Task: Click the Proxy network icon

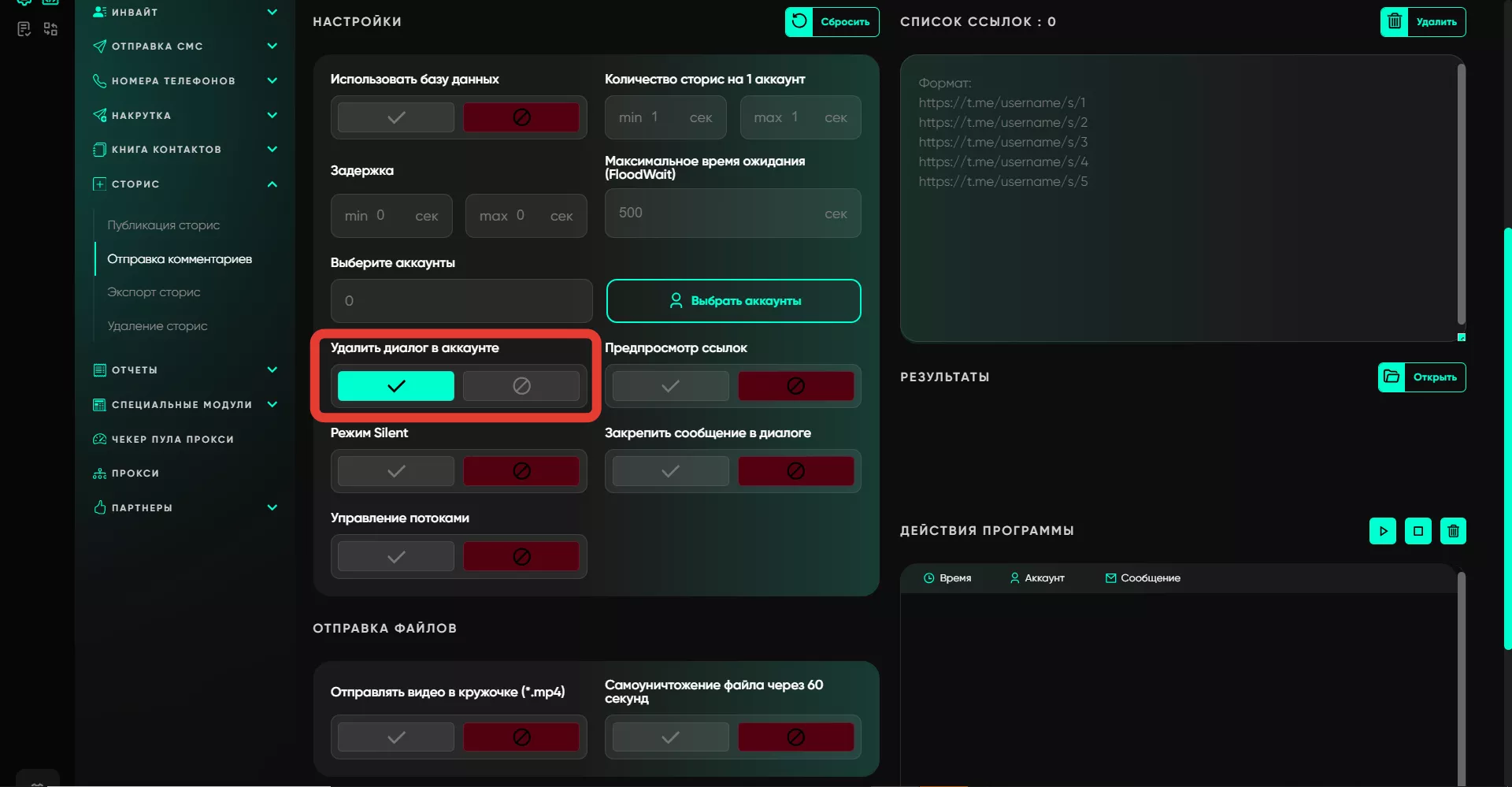Action: pyautogui.click(x=99, y=473)
